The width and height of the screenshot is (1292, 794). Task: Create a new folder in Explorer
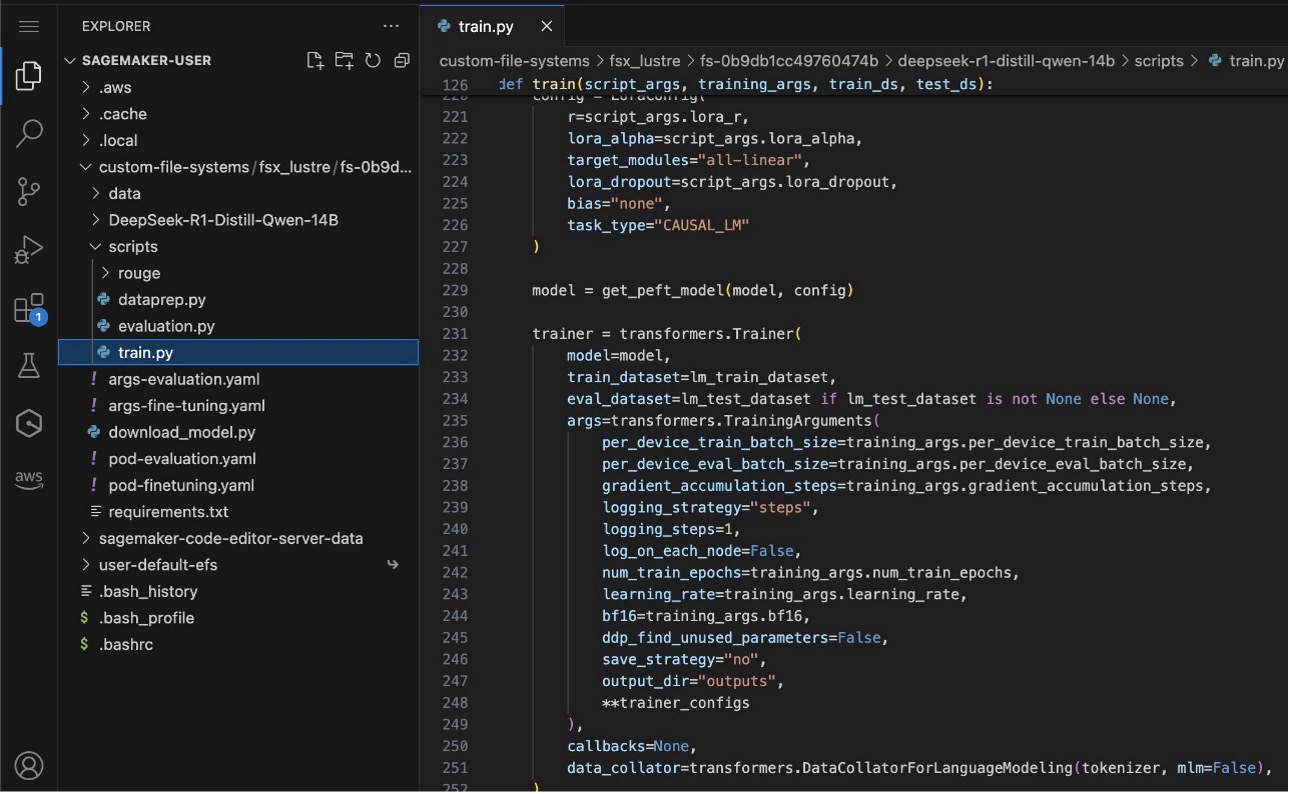[x=344, y=60]
